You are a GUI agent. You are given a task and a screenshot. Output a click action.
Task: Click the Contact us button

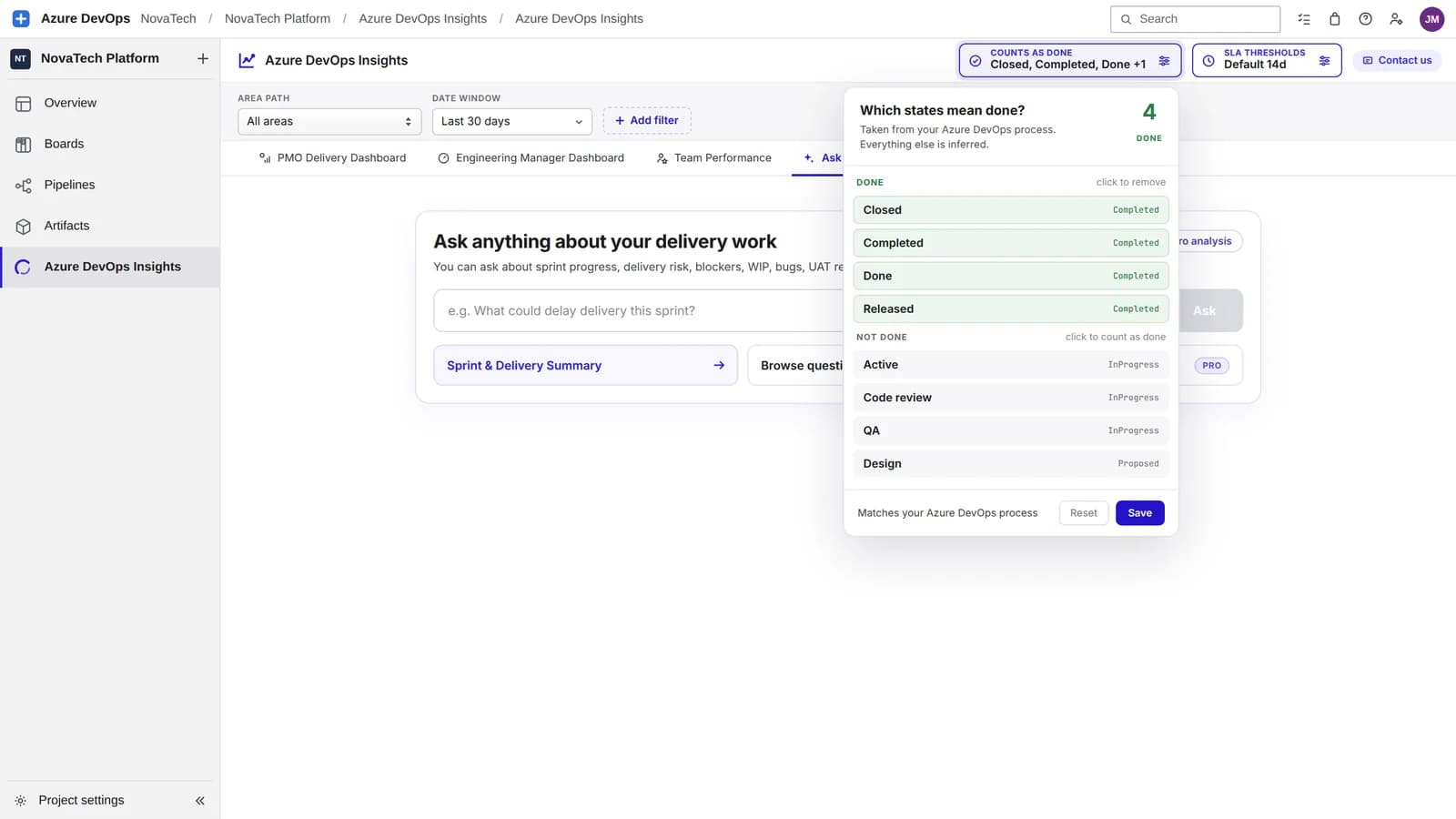coord(1397,60)
